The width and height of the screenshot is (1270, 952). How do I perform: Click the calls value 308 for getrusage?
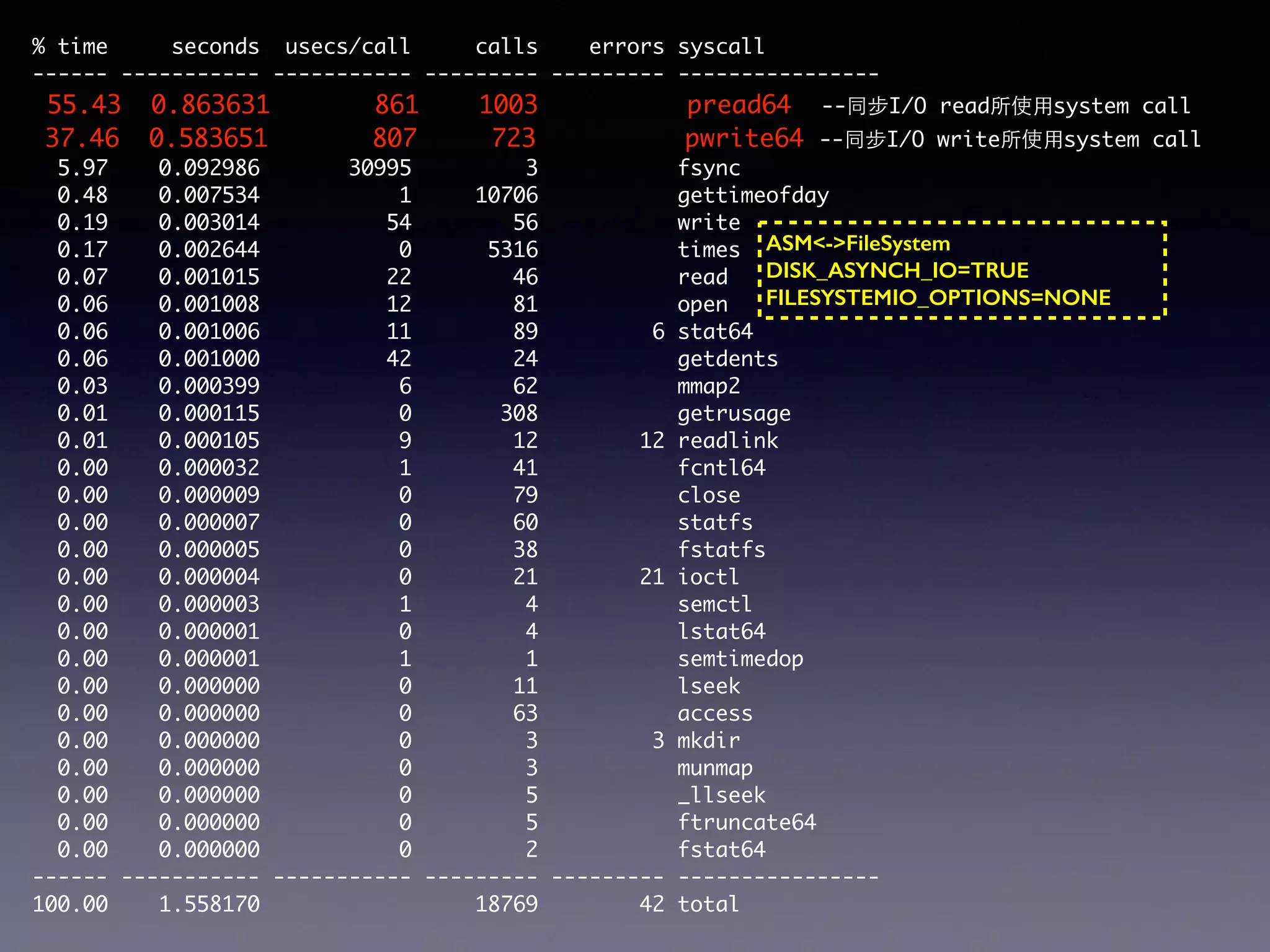pyautogui.click(x=519, y=413)
